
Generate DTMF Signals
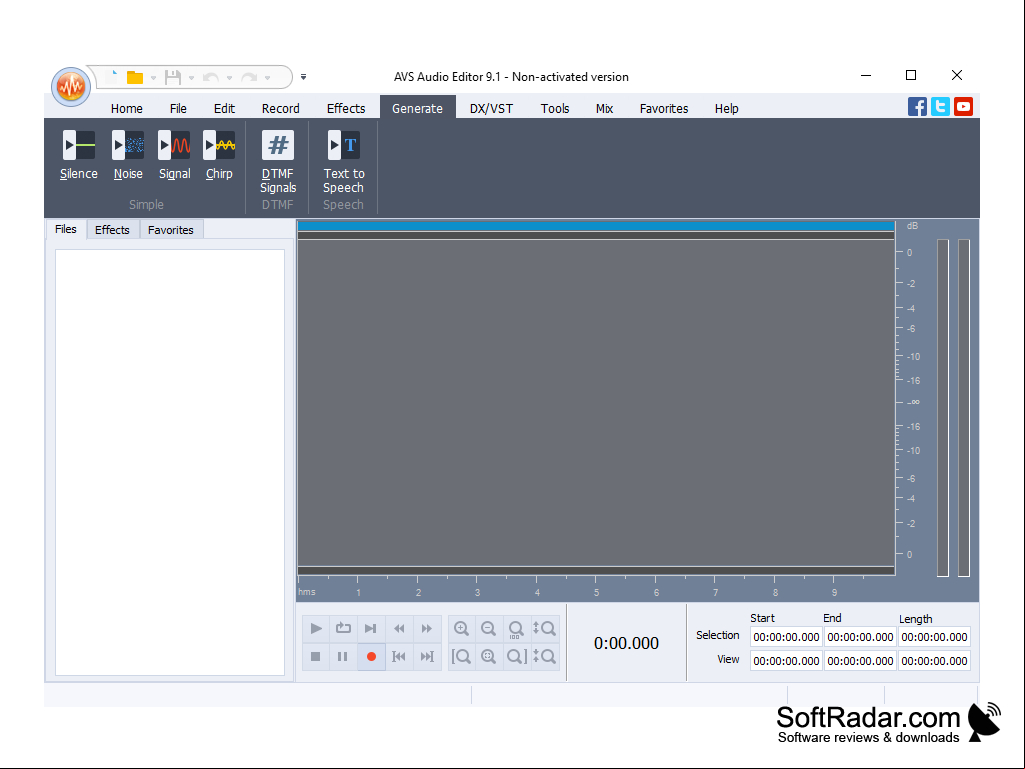[278, 162]
